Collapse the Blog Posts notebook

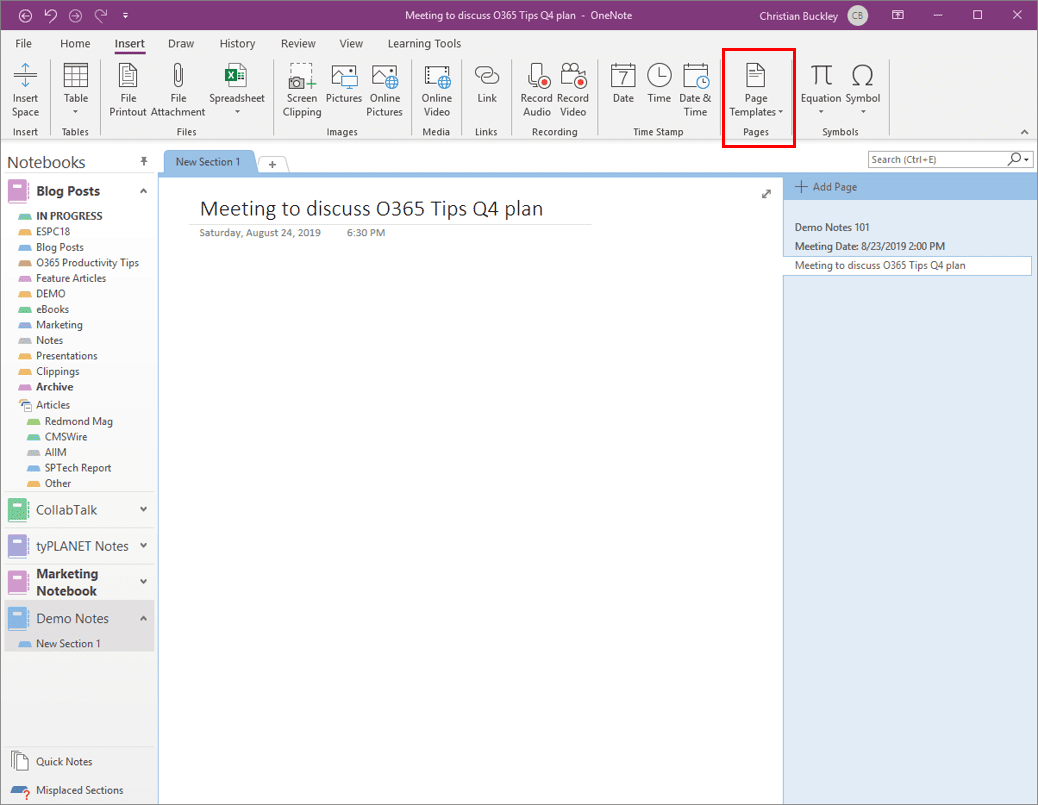pos(143,191)
